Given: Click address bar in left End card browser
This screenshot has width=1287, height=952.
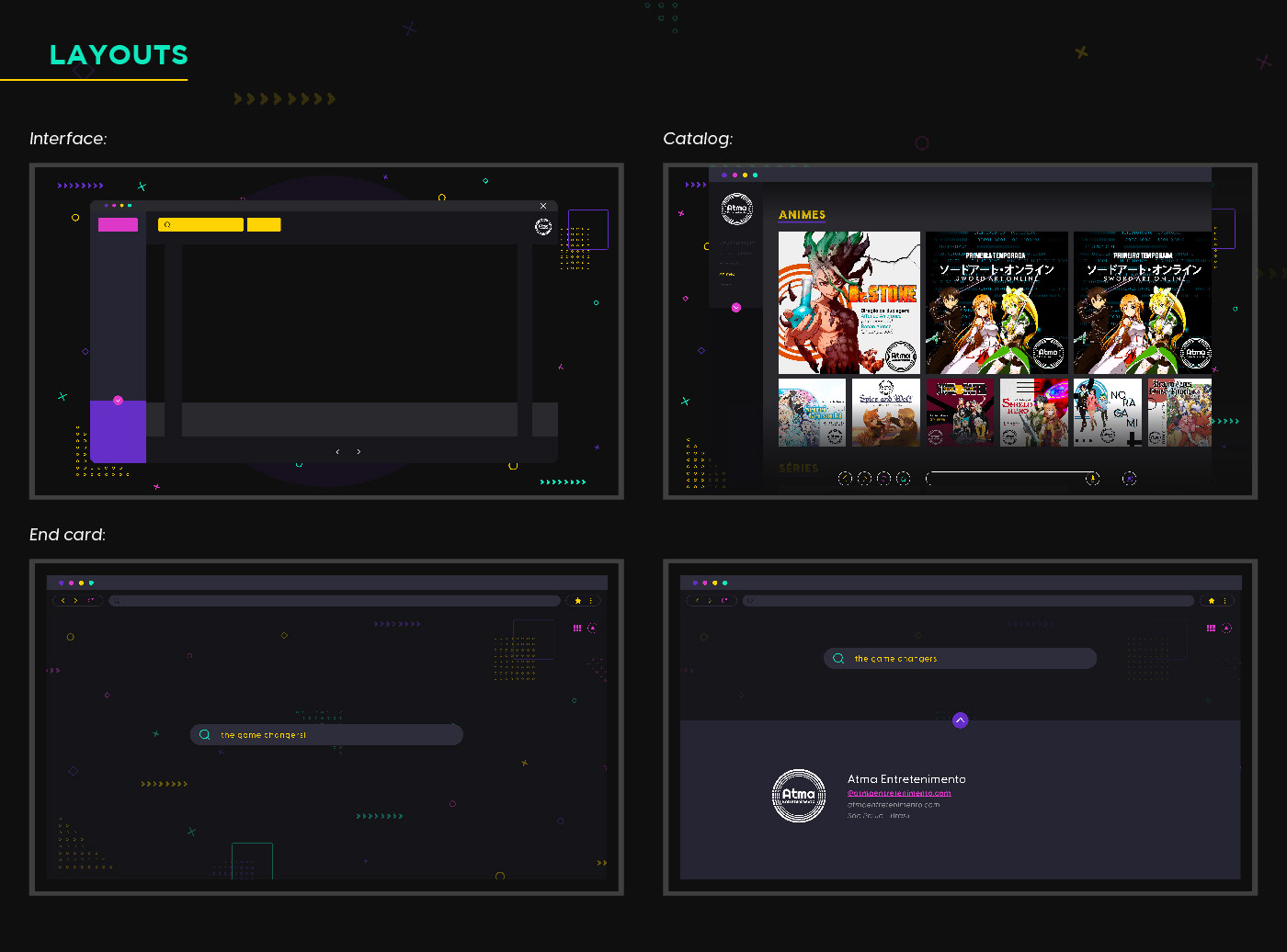Looking at the screenshot, I should click(335, 601).
